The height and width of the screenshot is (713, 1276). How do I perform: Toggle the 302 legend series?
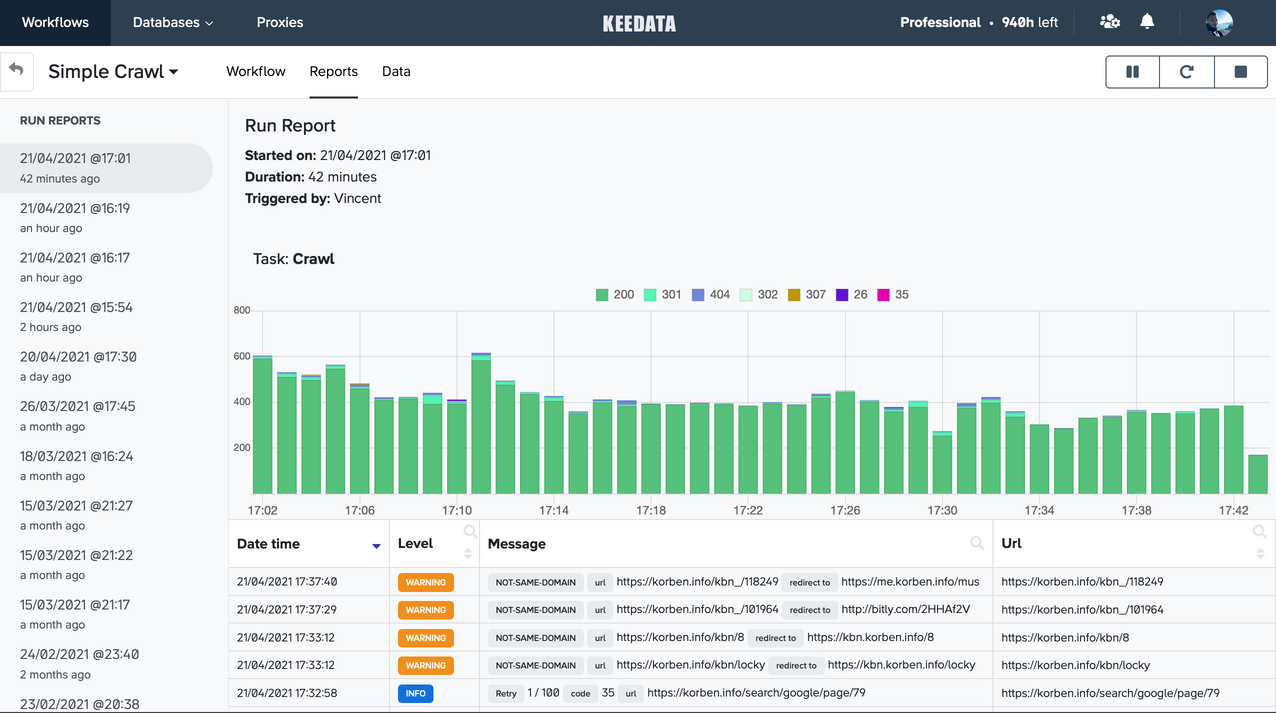759,295
